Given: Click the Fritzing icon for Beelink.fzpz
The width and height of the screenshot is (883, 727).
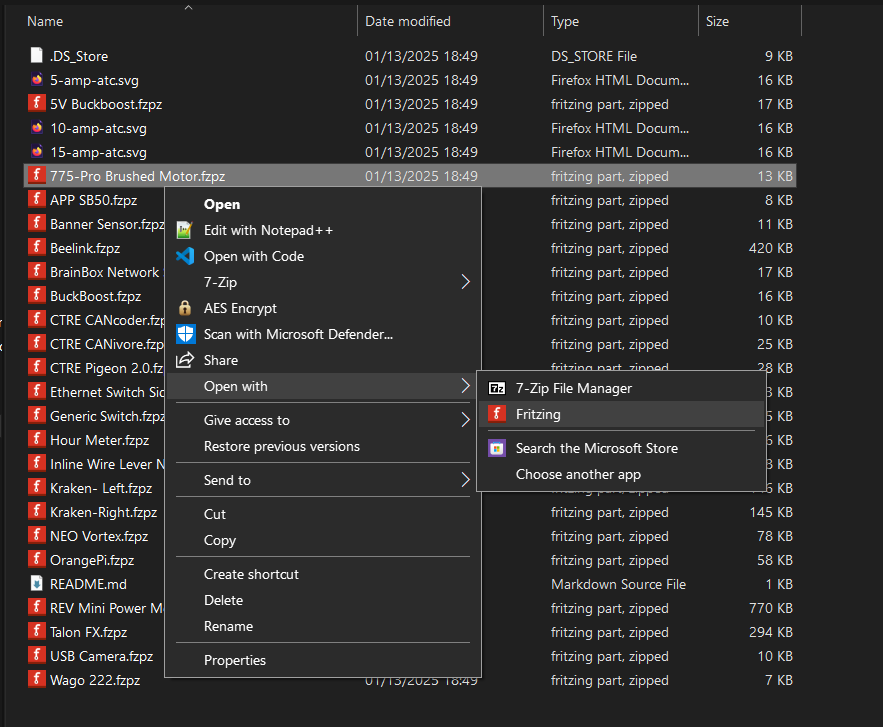Looking at the screenshot, I should (37, 248).
